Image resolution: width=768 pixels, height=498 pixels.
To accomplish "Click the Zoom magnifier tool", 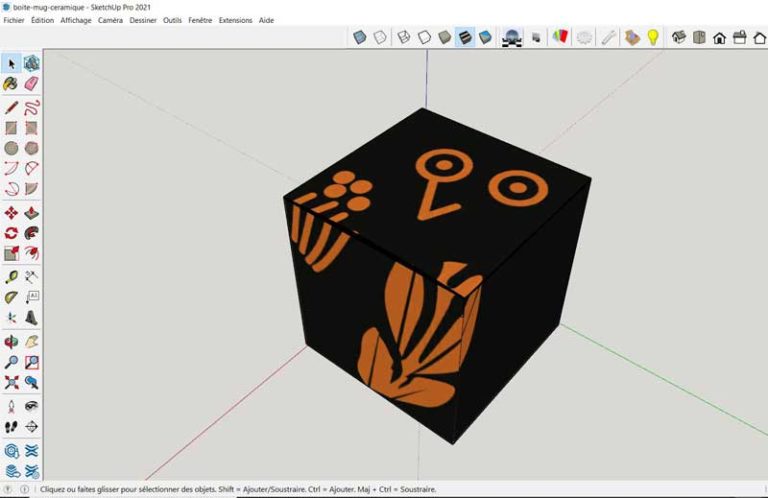I will (x=11, y=362).
